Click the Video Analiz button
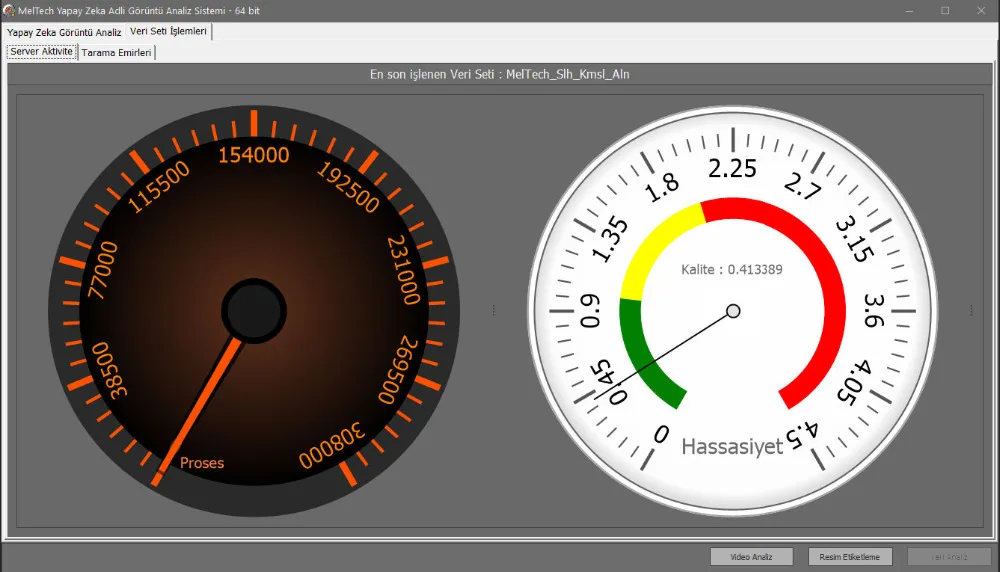 tap(751, 557)
